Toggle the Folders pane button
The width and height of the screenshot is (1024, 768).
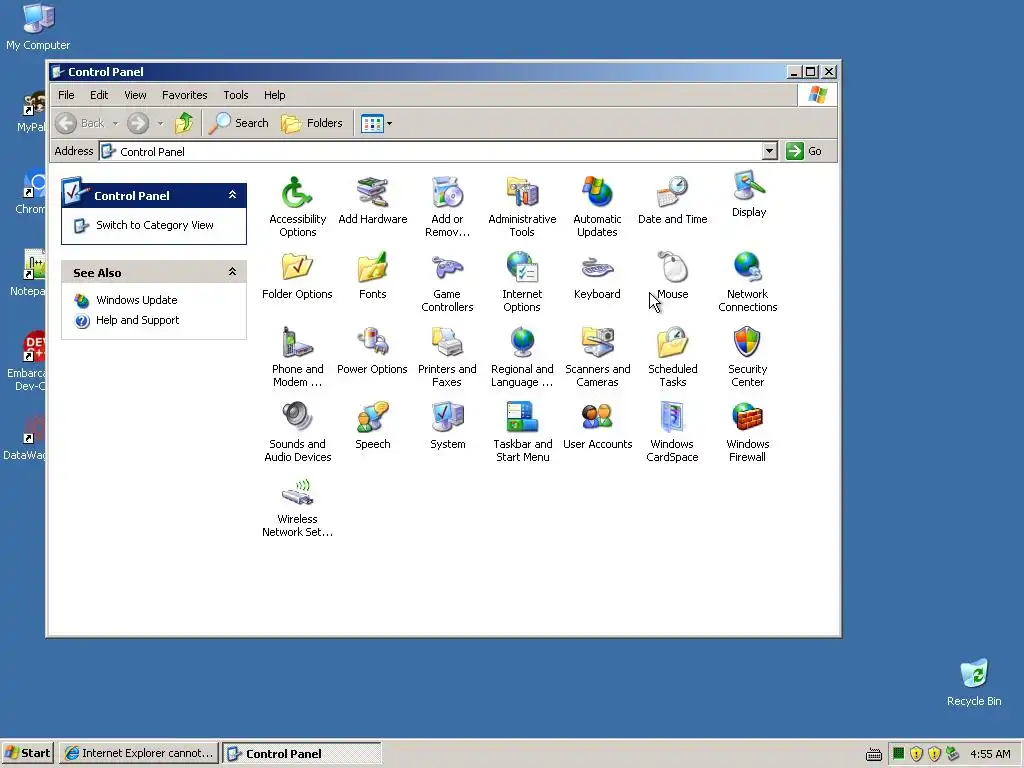point(312,123)
